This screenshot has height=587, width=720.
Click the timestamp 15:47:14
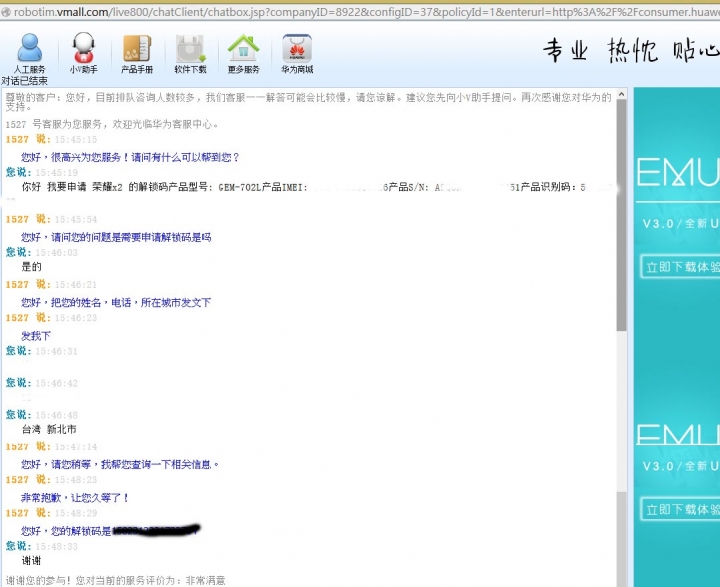point(76,446)
